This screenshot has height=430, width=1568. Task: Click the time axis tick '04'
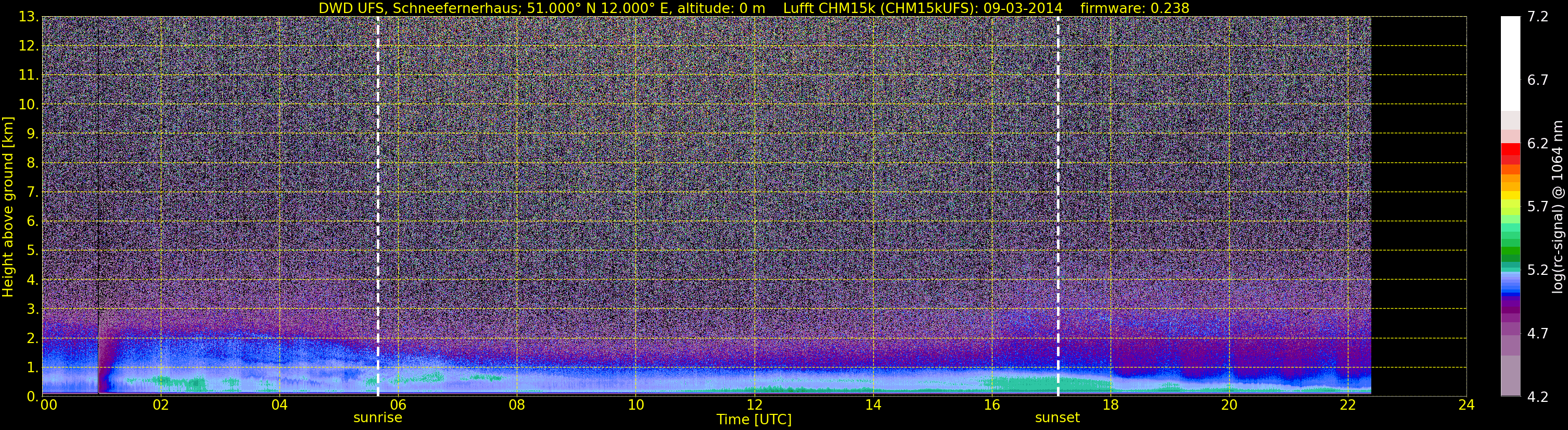pos(279,405)
